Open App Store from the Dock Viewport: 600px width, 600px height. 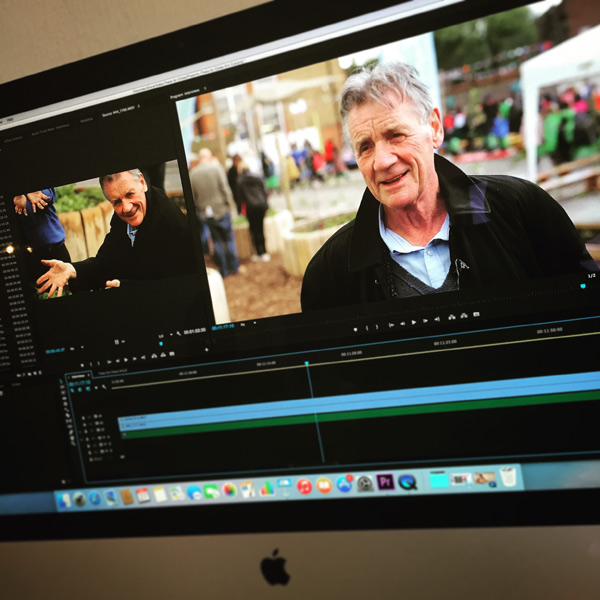coord(344,484)
